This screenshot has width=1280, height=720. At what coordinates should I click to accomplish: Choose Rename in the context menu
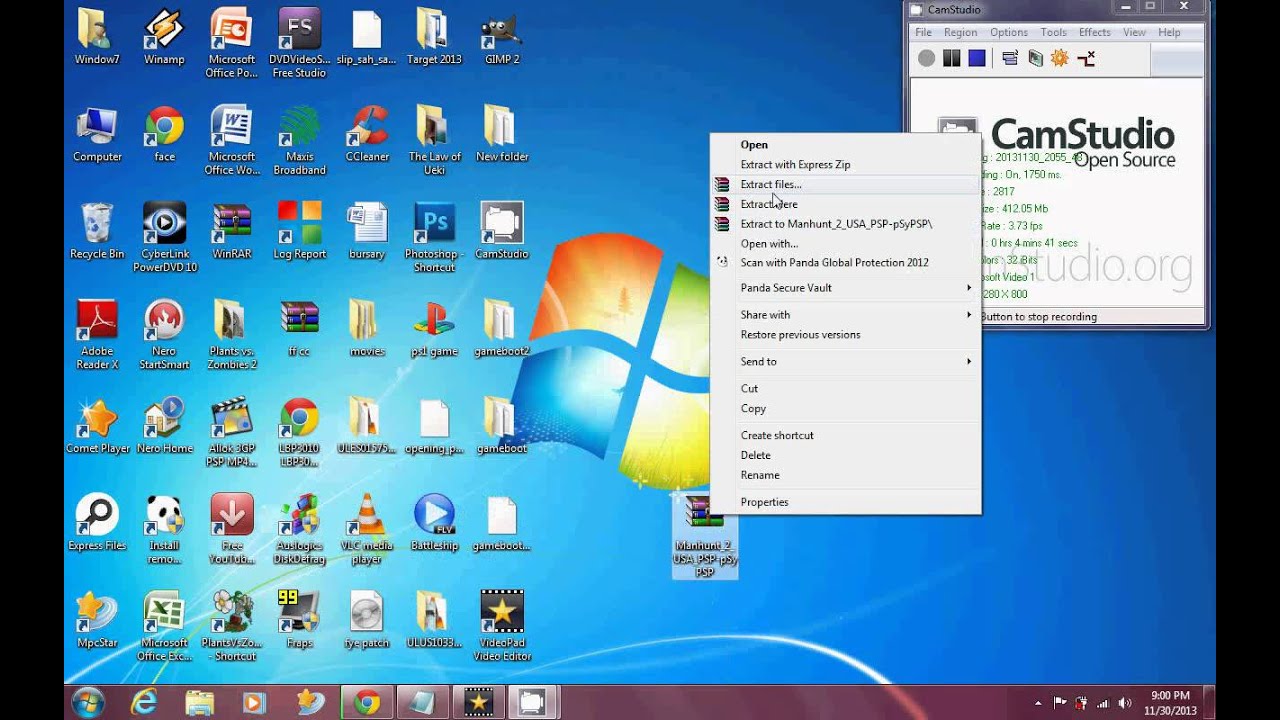(845, 475)
